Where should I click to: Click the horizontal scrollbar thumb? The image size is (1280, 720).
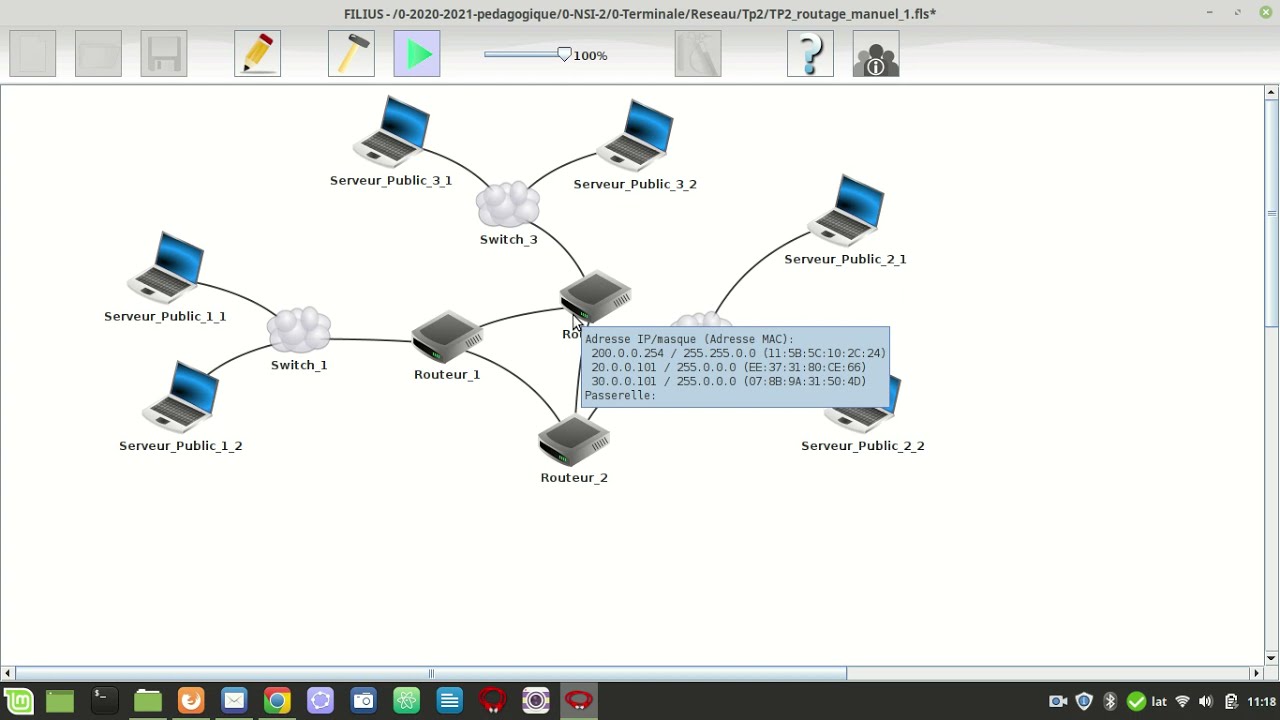click(430, 674)
